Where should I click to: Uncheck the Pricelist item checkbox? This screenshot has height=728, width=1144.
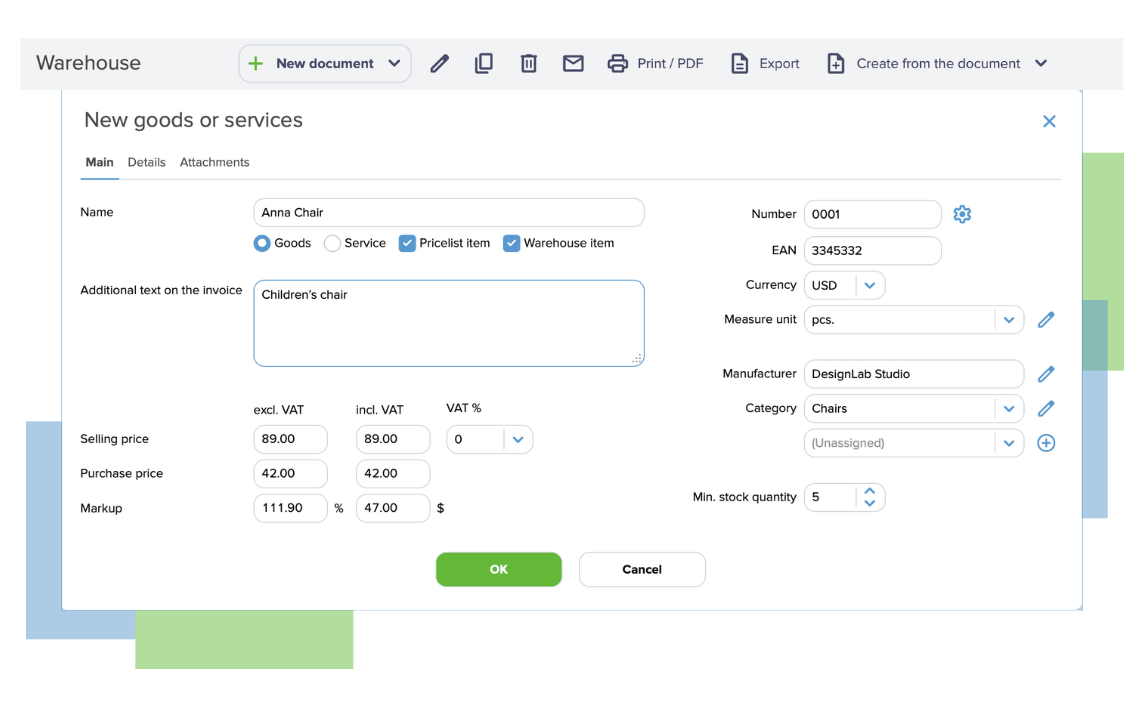[407, 243]
